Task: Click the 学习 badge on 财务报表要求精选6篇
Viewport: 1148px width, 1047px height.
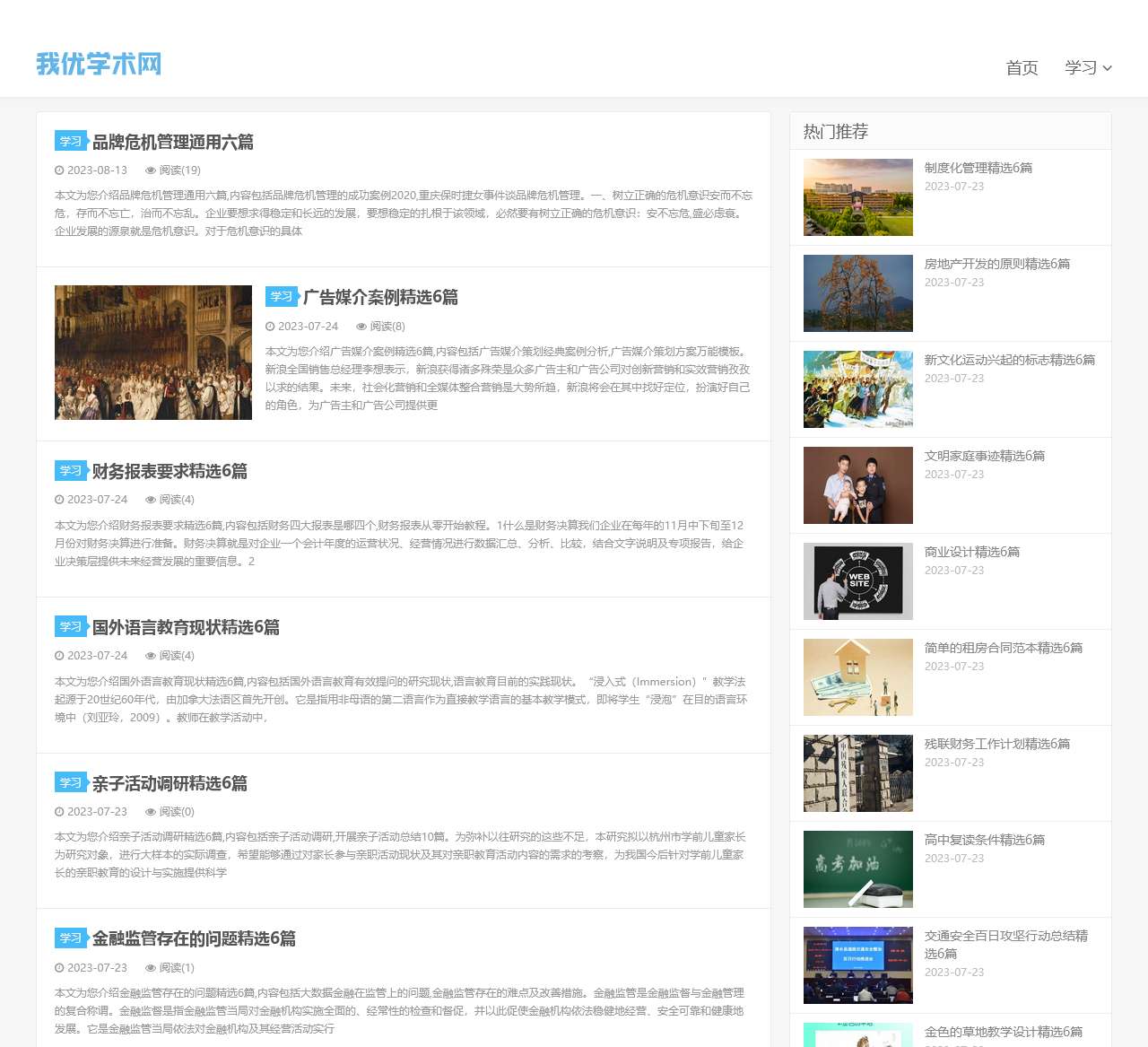Action: (x=70, y=471)
